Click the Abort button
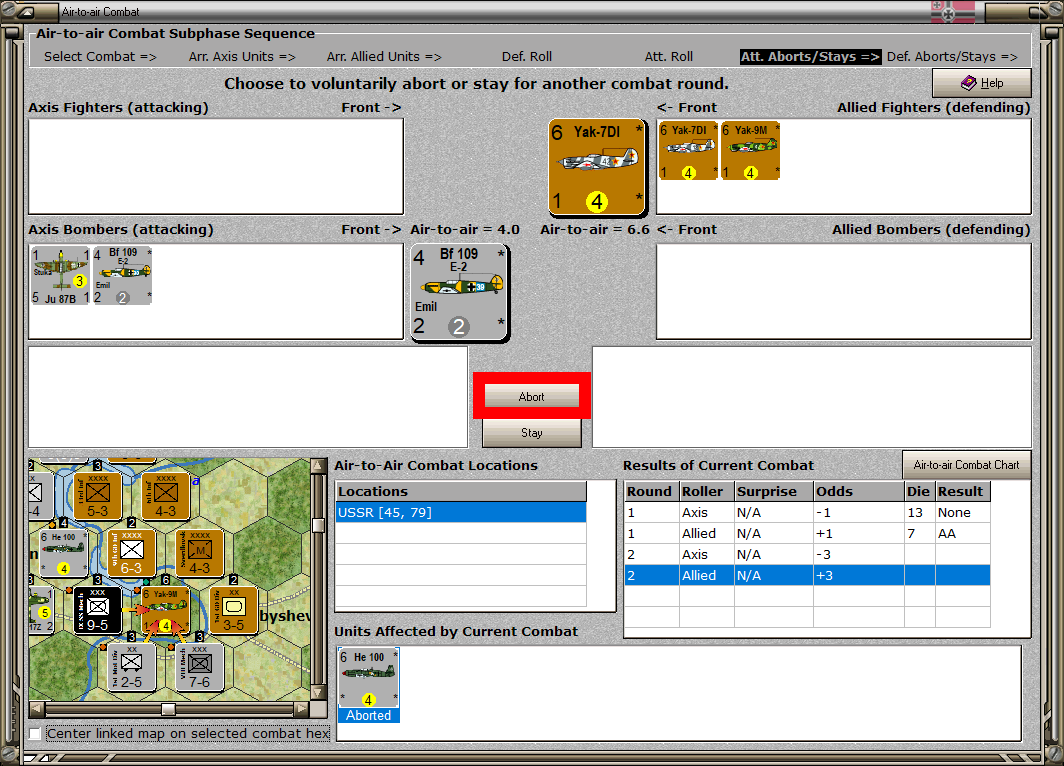 (x=531, y=396)
